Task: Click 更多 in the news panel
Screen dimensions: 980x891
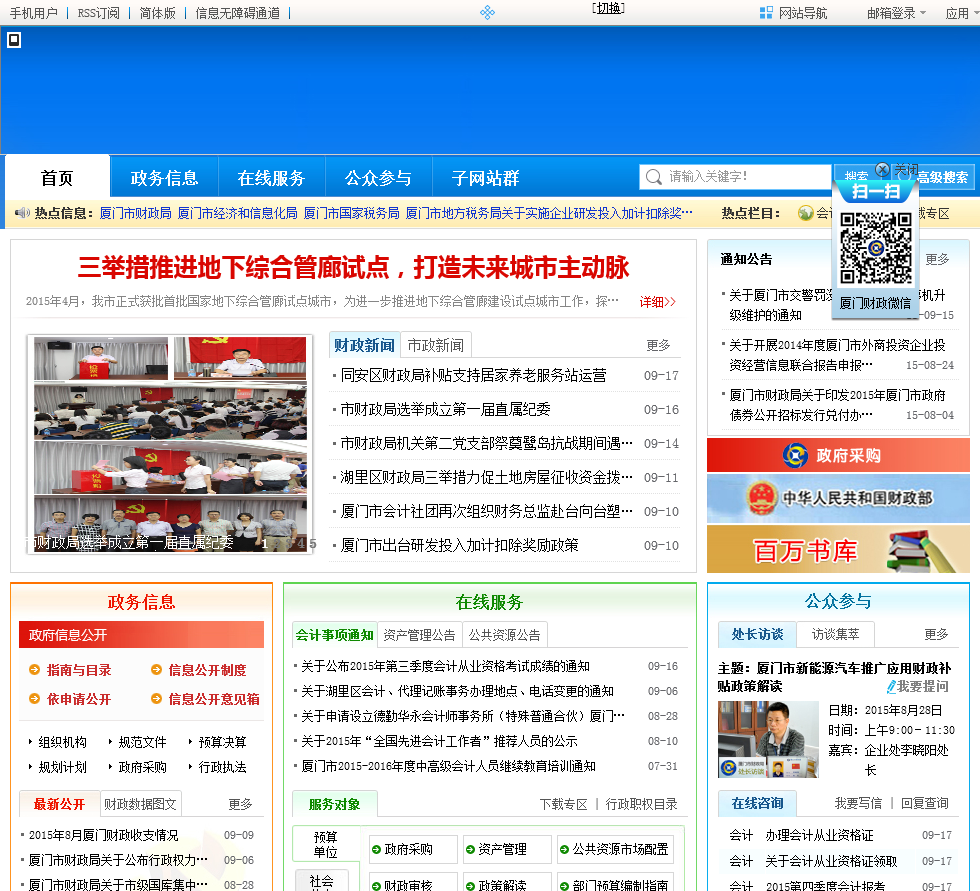Action: tap(658, 345)
